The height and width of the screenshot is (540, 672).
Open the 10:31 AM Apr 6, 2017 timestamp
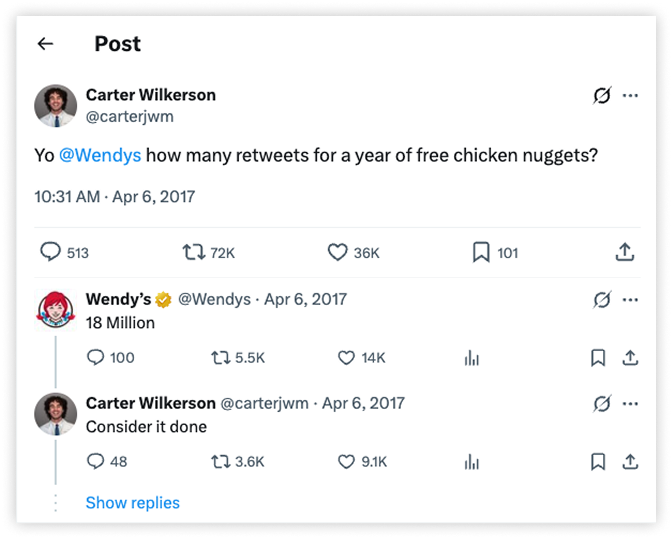[114, 196]
